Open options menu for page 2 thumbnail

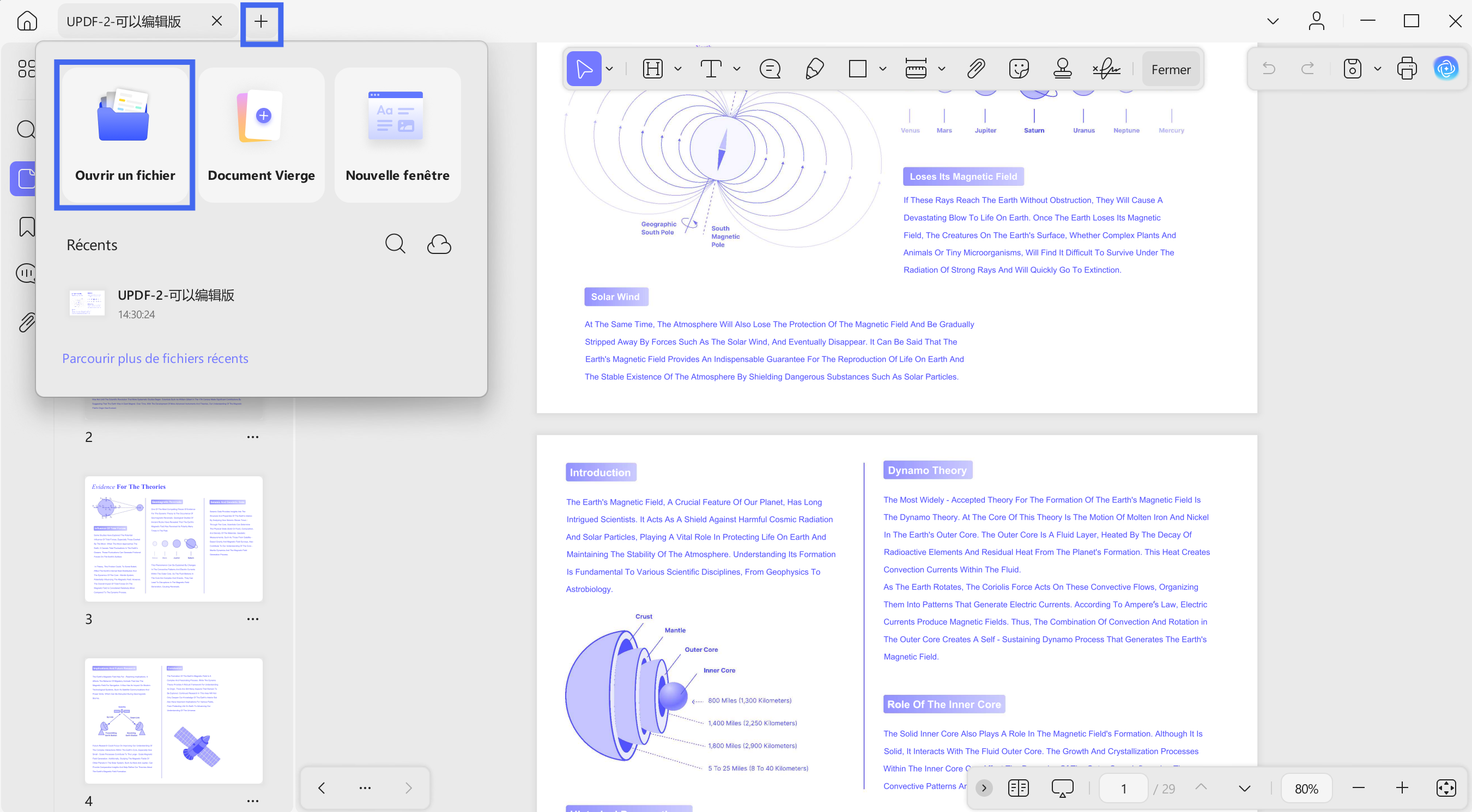(x=252, y=437)
